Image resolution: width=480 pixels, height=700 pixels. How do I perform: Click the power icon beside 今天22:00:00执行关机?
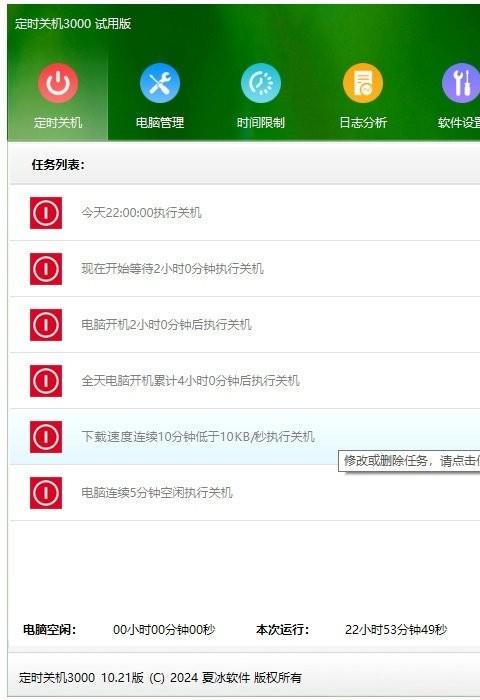coord(46,213)
